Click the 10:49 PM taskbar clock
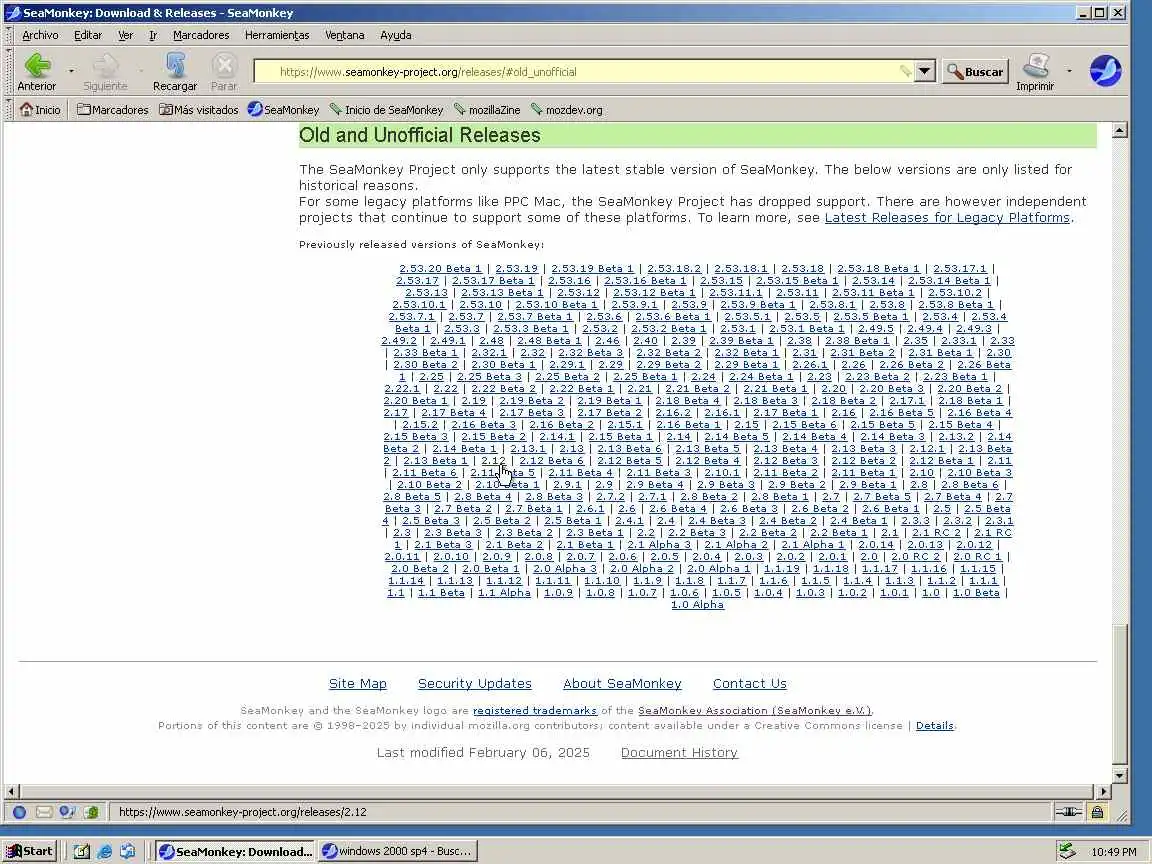This screenshot has height=864, width=1152. tap(1114, 852)
